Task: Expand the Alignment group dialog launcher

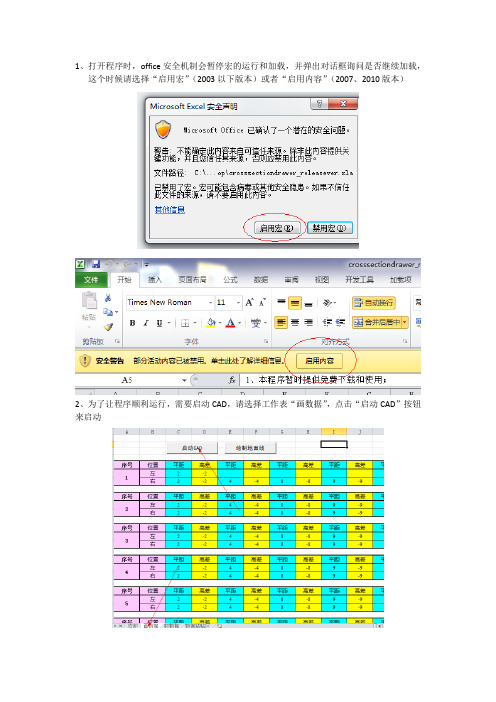Action: pyautogui.click(x=405, y=342)
